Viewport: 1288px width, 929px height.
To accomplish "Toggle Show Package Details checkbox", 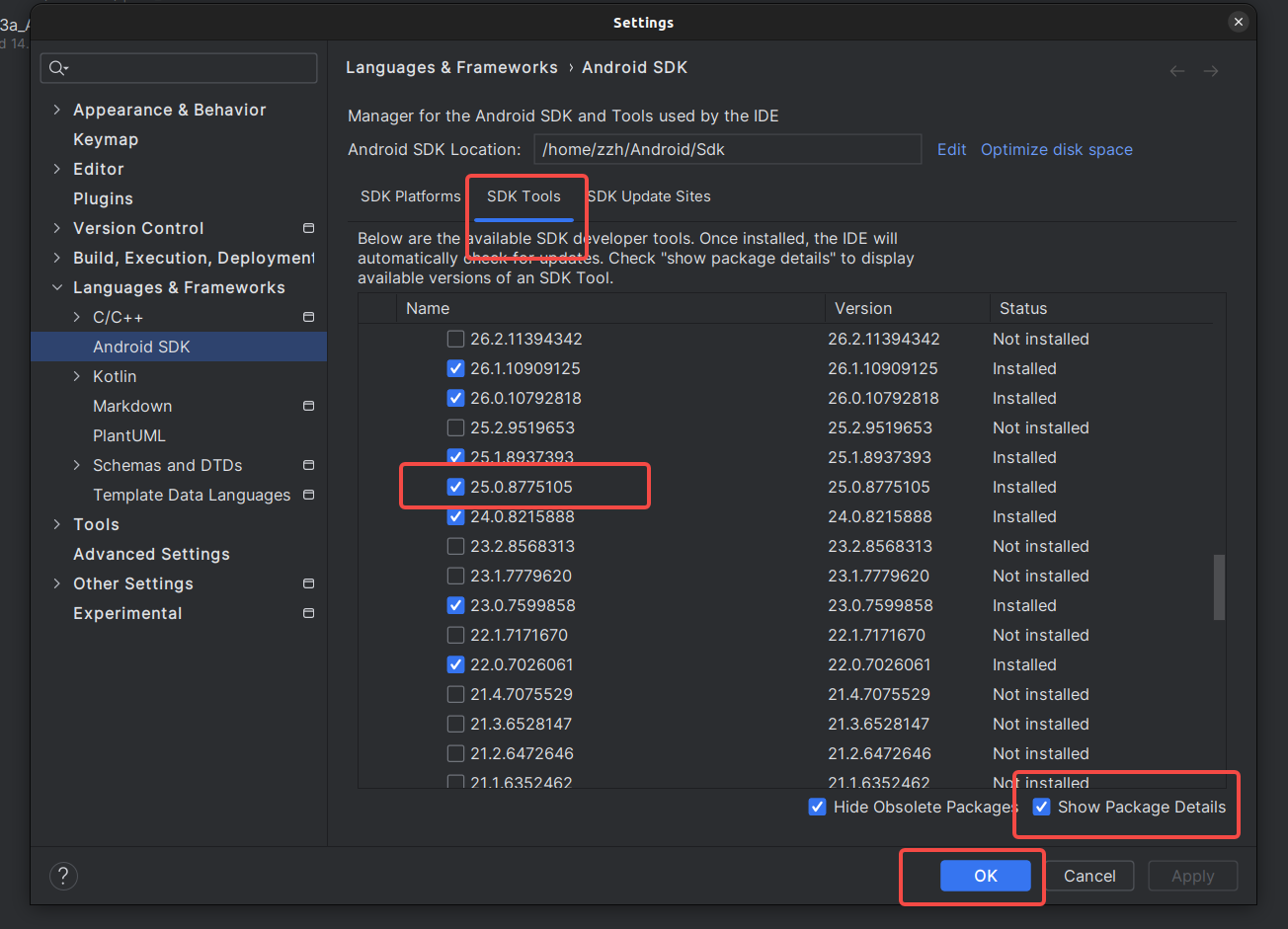I will 1041,807.
